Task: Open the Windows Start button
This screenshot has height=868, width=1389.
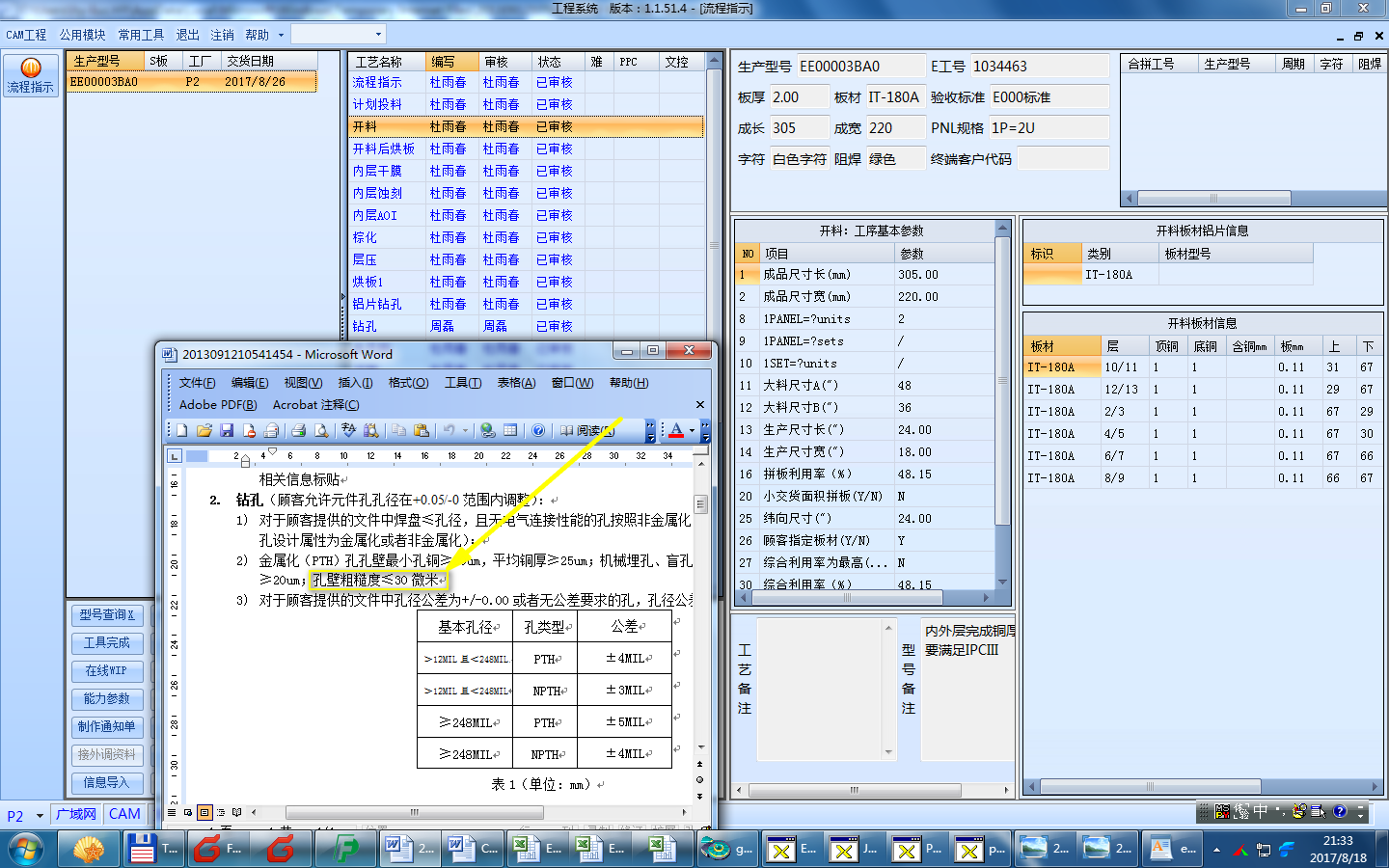Action: (25, 850)
